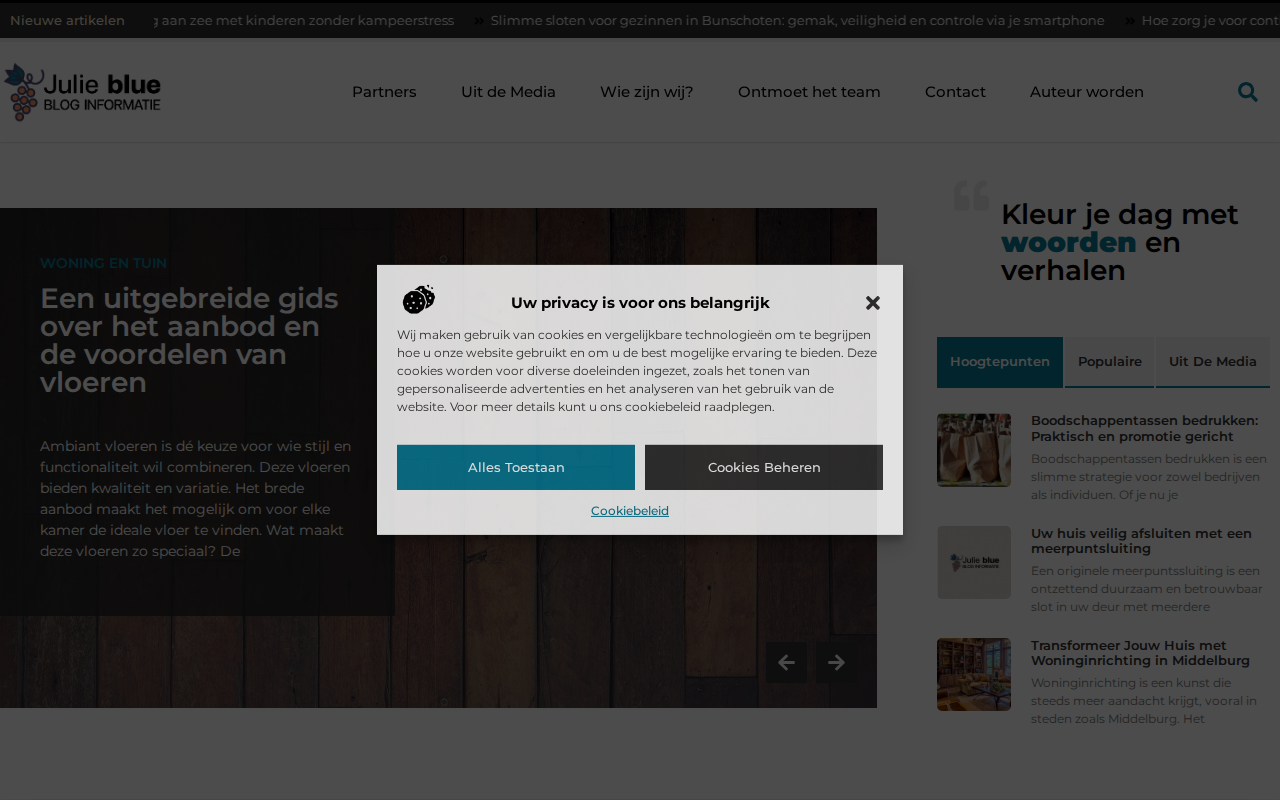Open Boodschappentassen bedrukken article thumbnail
Screen dimensions: 1280x800
(974, 450)
